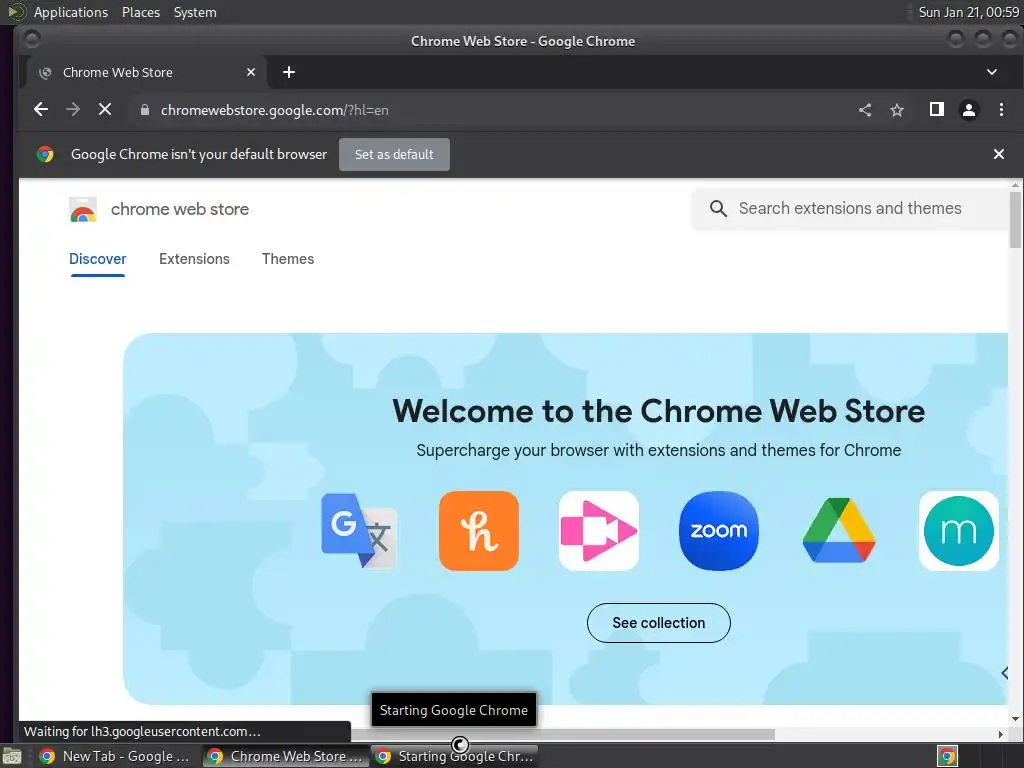
Task: Select the Discover tab
Action: pos(98,259)
